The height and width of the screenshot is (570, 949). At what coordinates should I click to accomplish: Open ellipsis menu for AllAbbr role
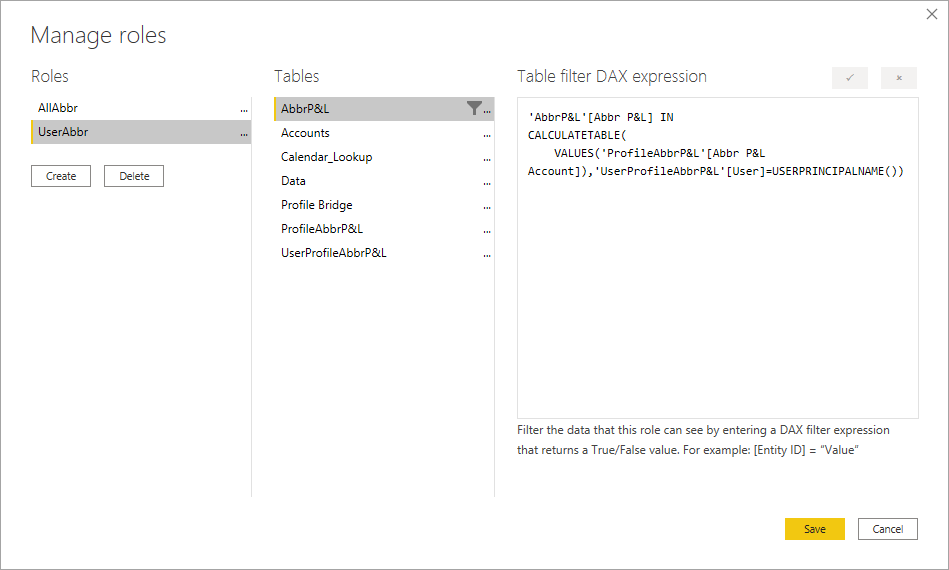coord(243,109)
